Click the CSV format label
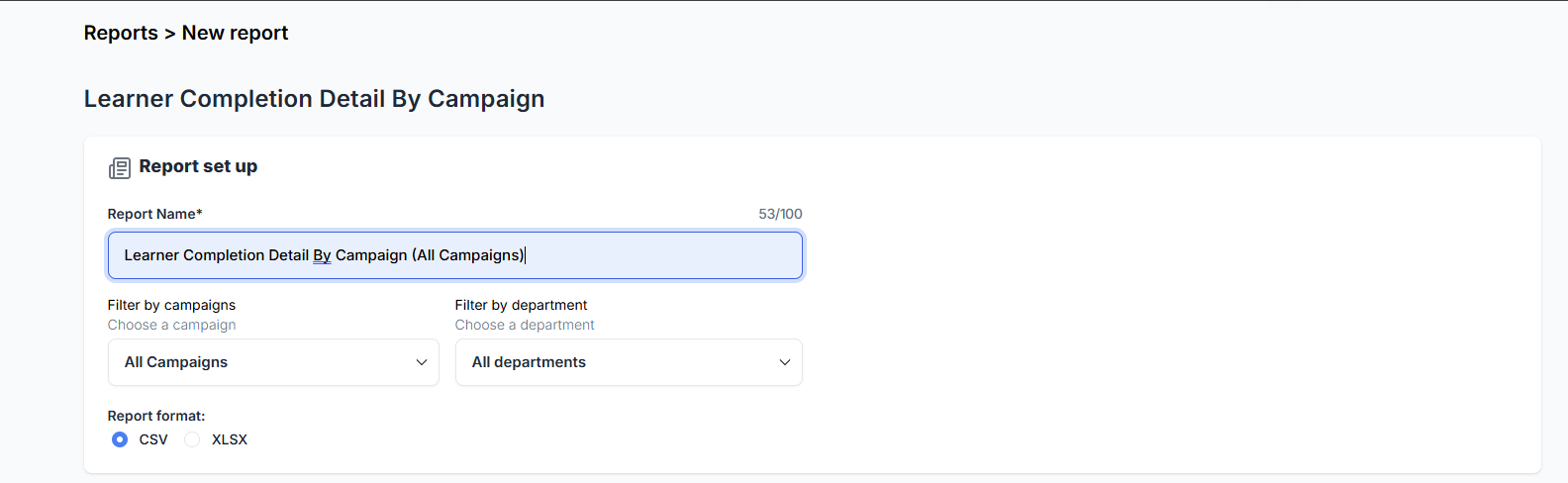Image resolution: width=1568 pixels, height=483 pixels. pos(153,439)
